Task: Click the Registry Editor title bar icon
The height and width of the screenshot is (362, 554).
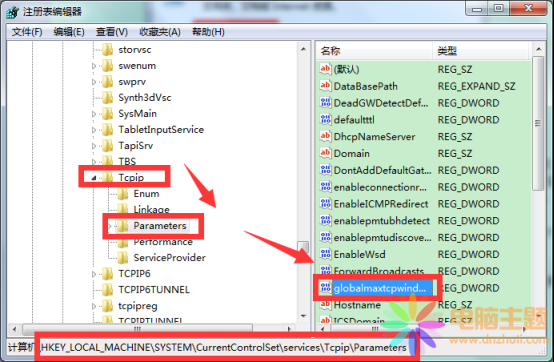Action: tap(13, 12)
